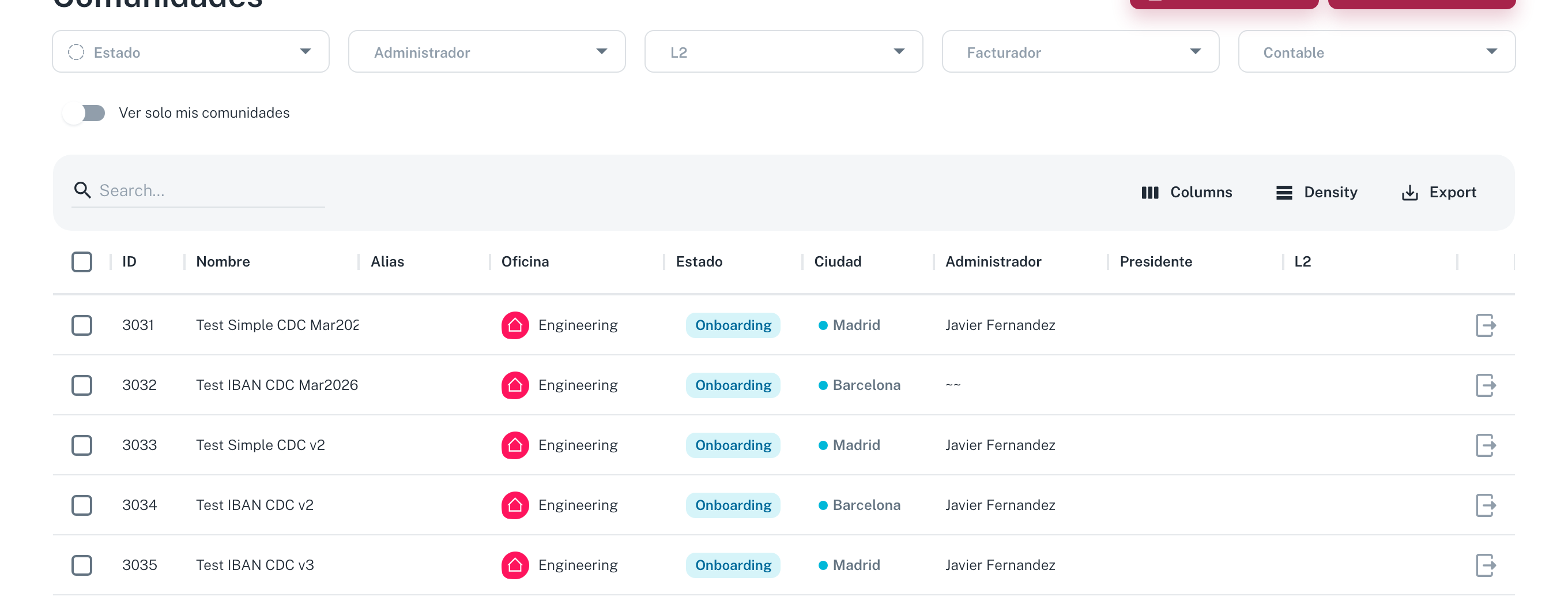Open community 3034 via its exit icon
Screen dimensions: 1568x600
pyautogui.click(x=1485, y=505)
